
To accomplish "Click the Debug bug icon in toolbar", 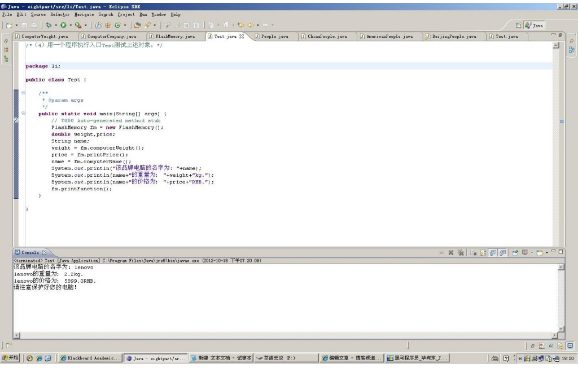I will (x=48, y=25).
